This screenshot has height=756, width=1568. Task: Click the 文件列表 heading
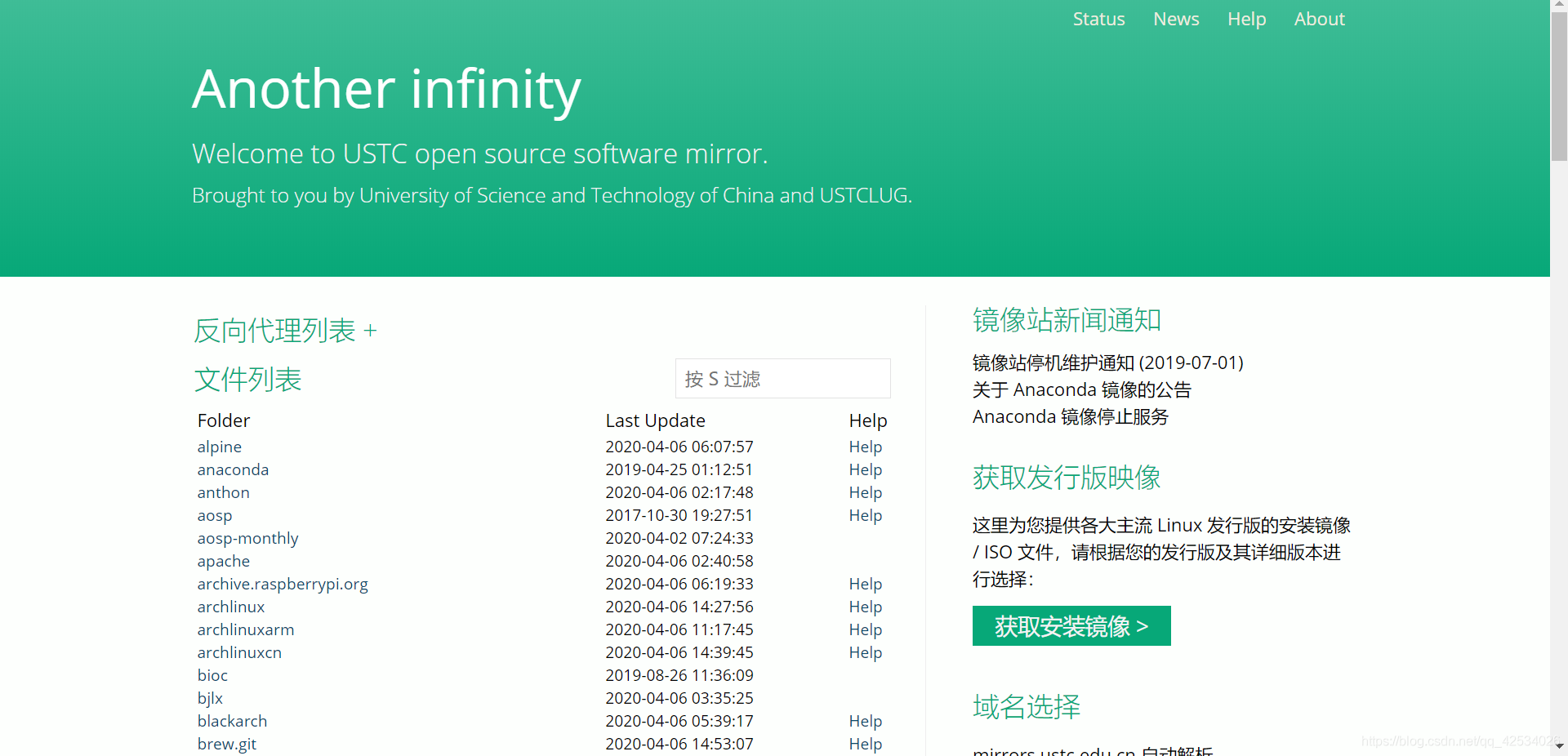point(247,380)
